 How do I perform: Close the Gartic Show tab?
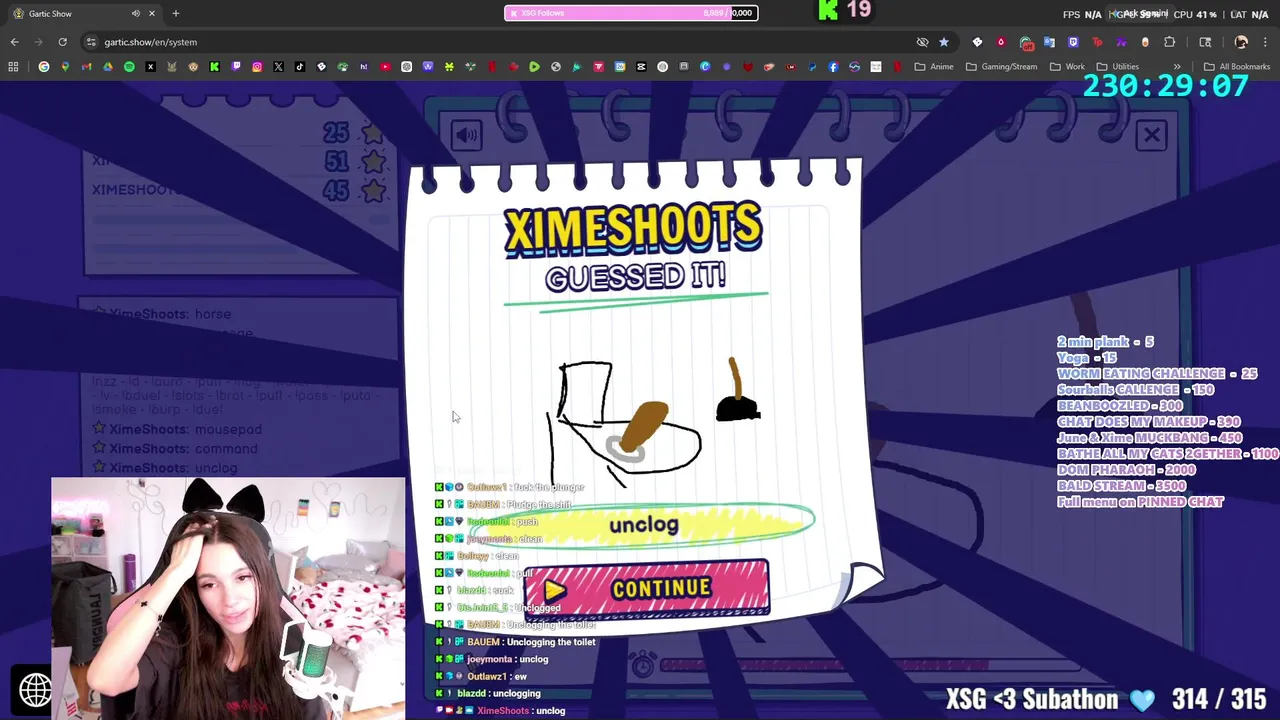click(x=152, y=13)
